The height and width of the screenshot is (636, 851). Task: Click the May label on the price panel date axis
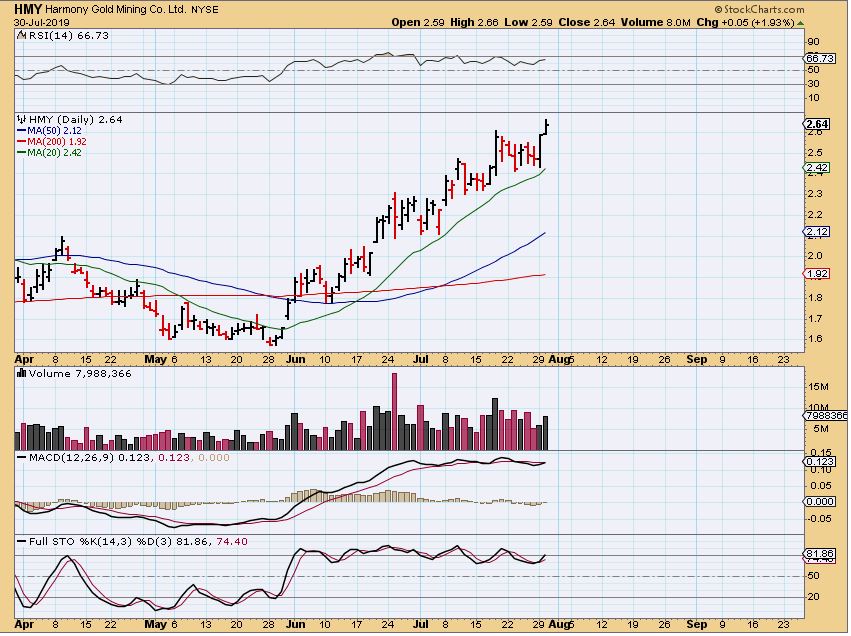tap(156, 360)
